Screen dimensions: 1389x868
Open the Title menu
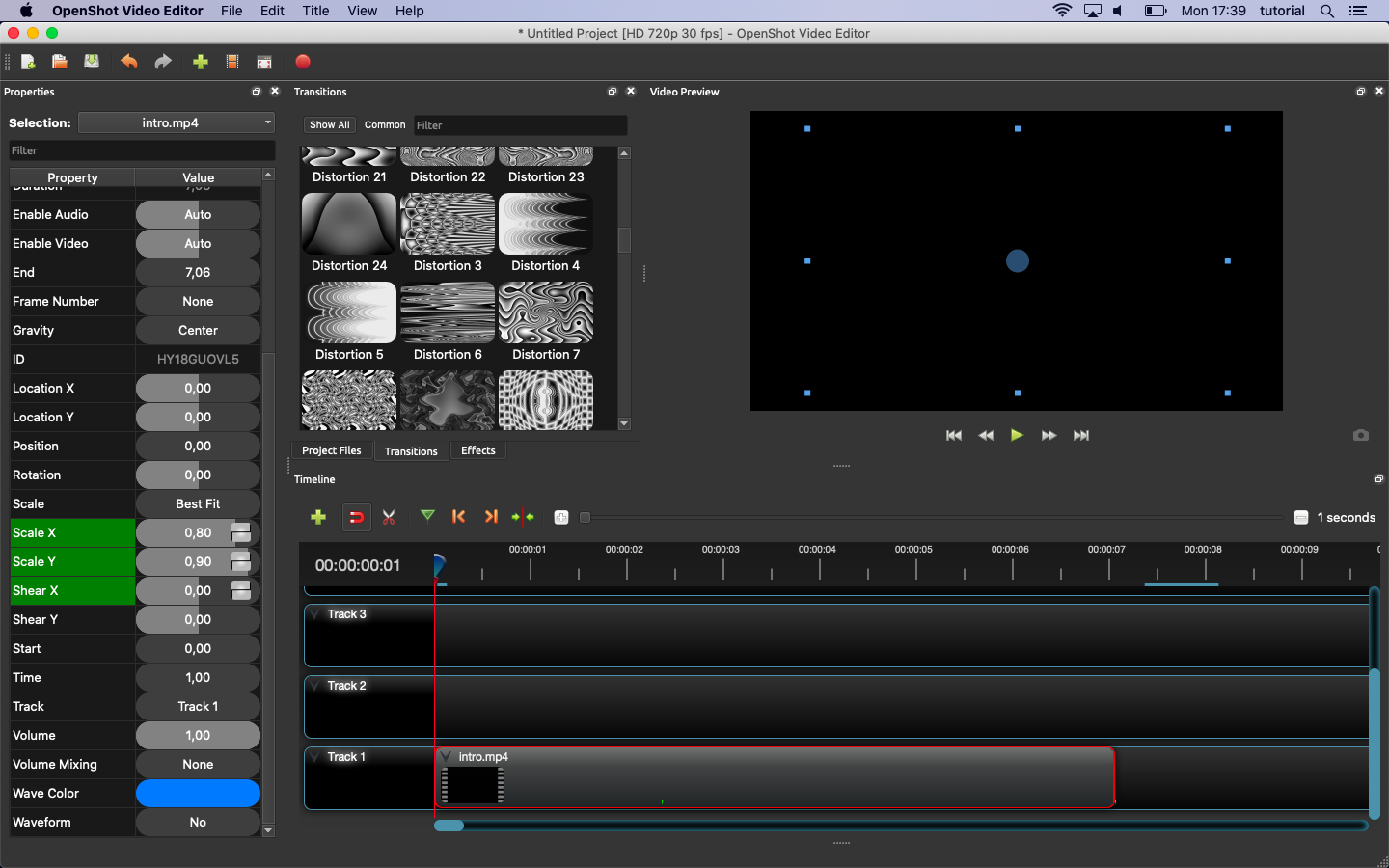pyautogui.click(x=315, y=11)
